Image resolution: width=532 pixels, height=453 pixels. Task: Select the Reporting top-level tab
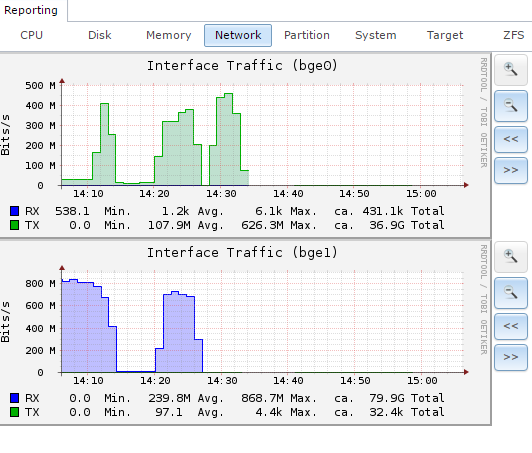pos(31,11)
